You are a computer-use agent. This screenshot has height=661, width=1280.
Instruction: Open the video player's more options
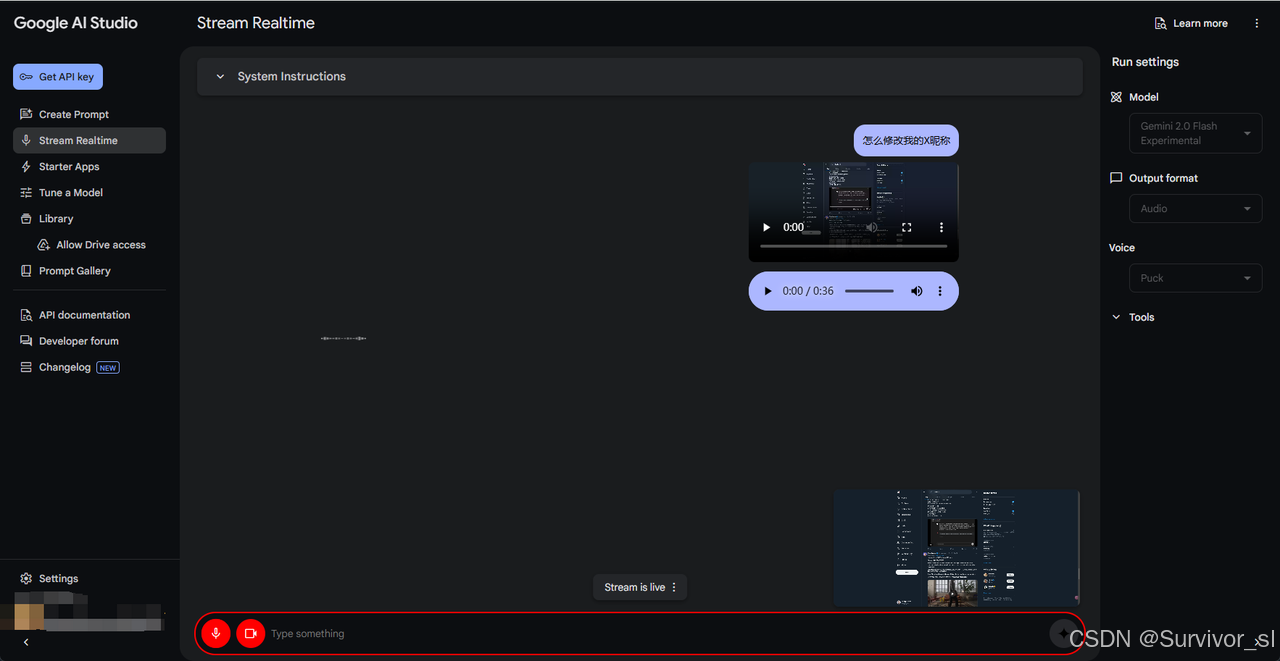click(x=941, y=227)
